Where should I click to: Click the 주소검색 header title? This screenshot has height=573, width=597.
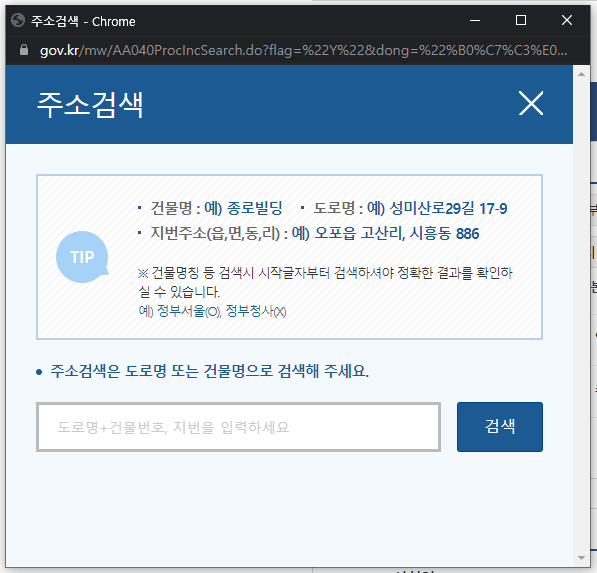90,104
